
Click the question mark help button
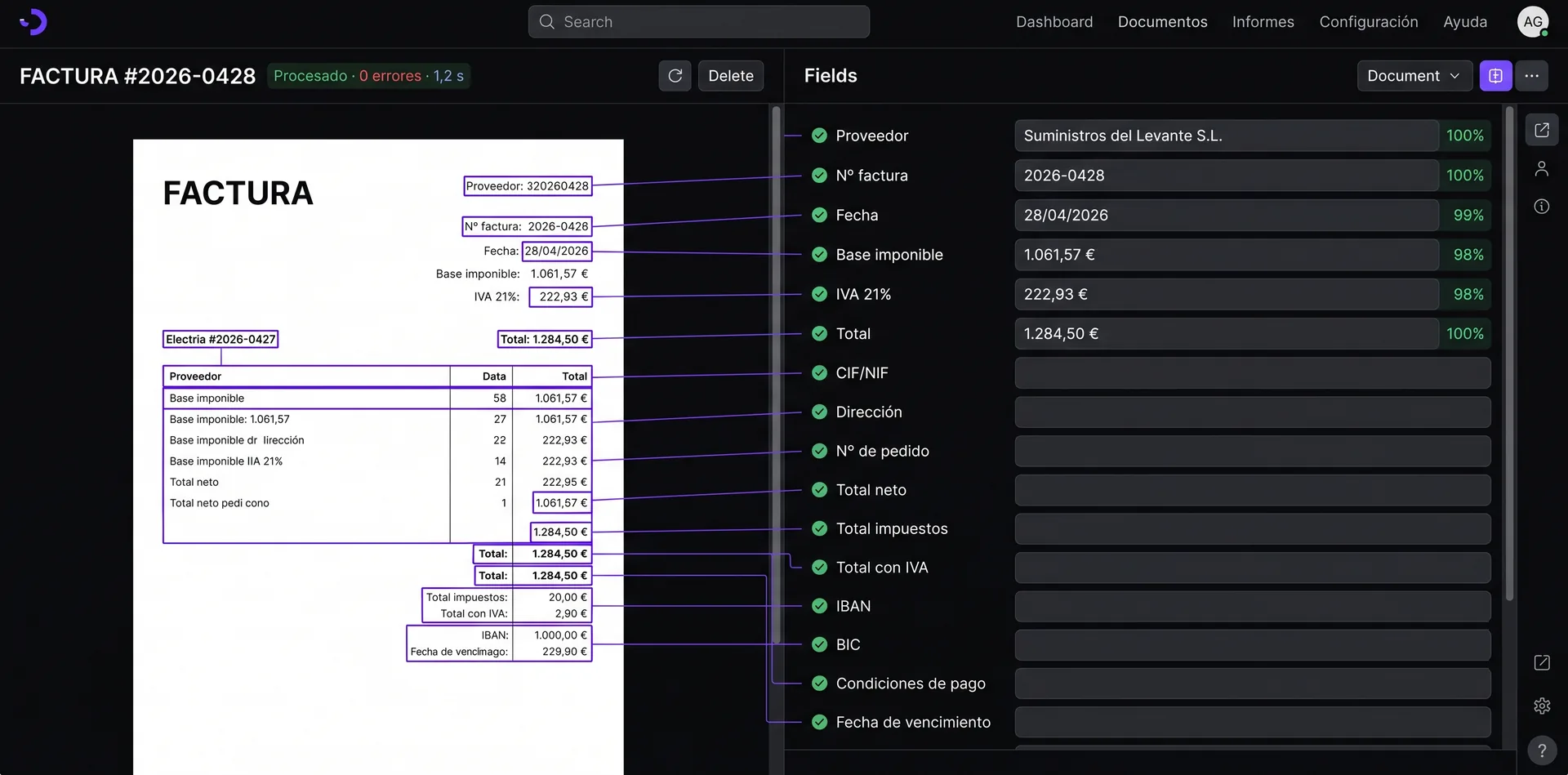(x=1542, y=751)
